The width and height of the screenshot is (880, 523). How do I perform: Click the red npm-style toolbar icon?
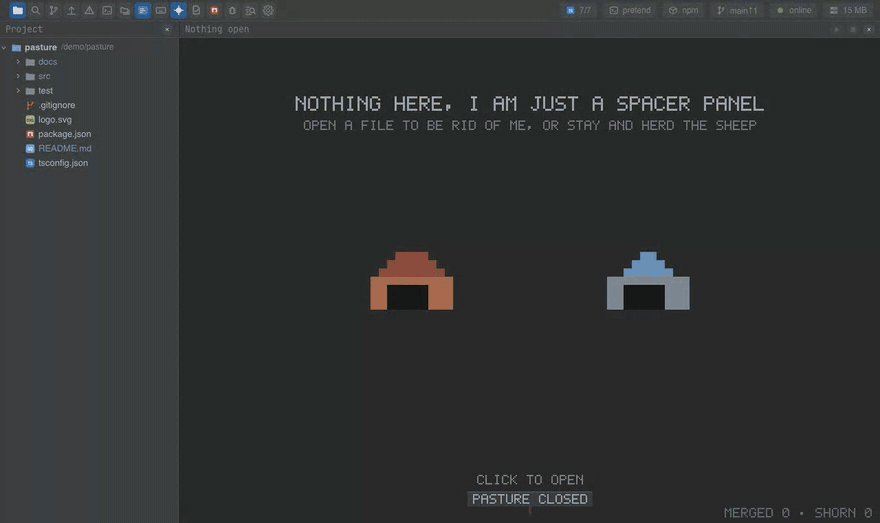[x=214, y=10]
